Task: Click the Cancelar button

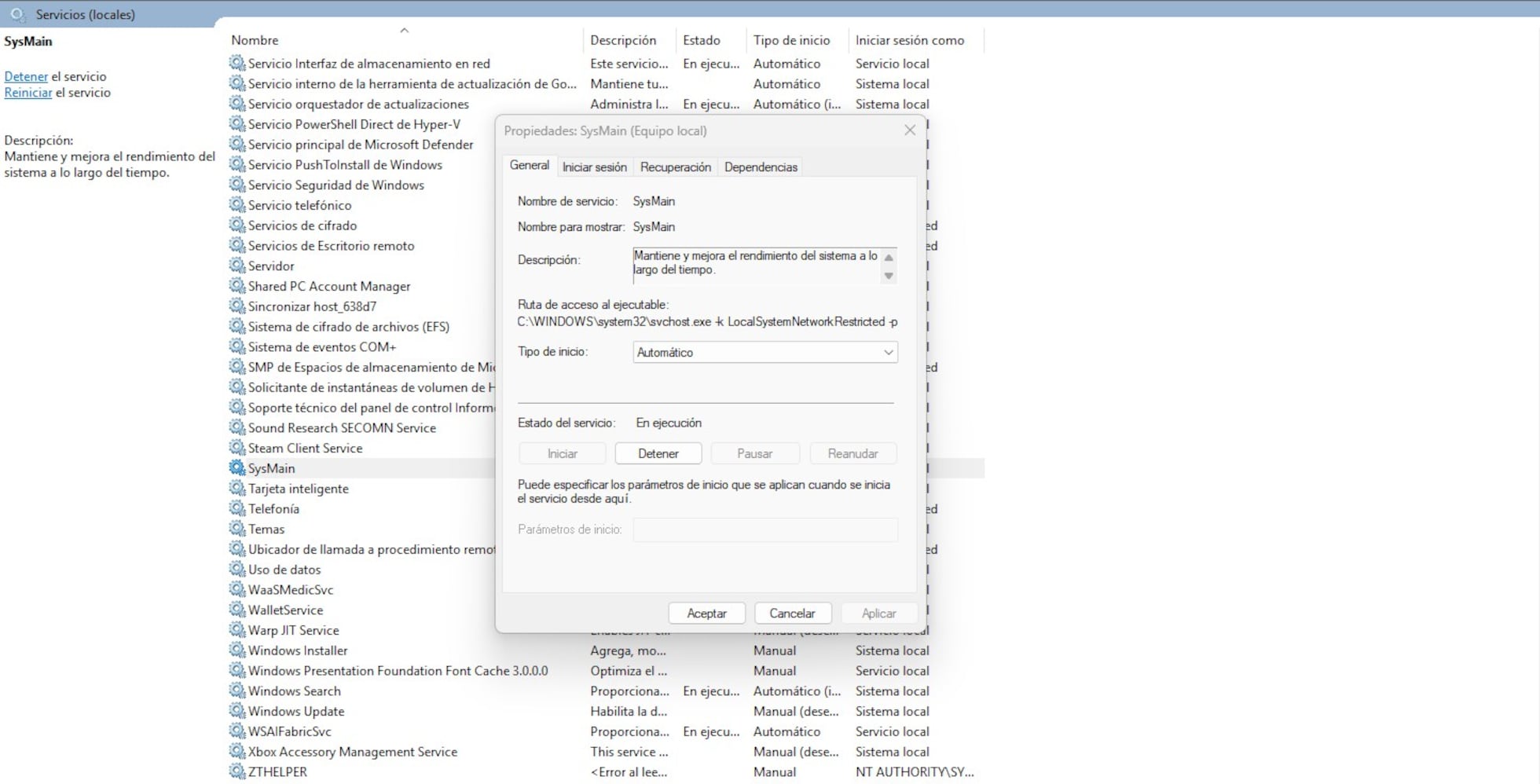Action: (792, 614)
